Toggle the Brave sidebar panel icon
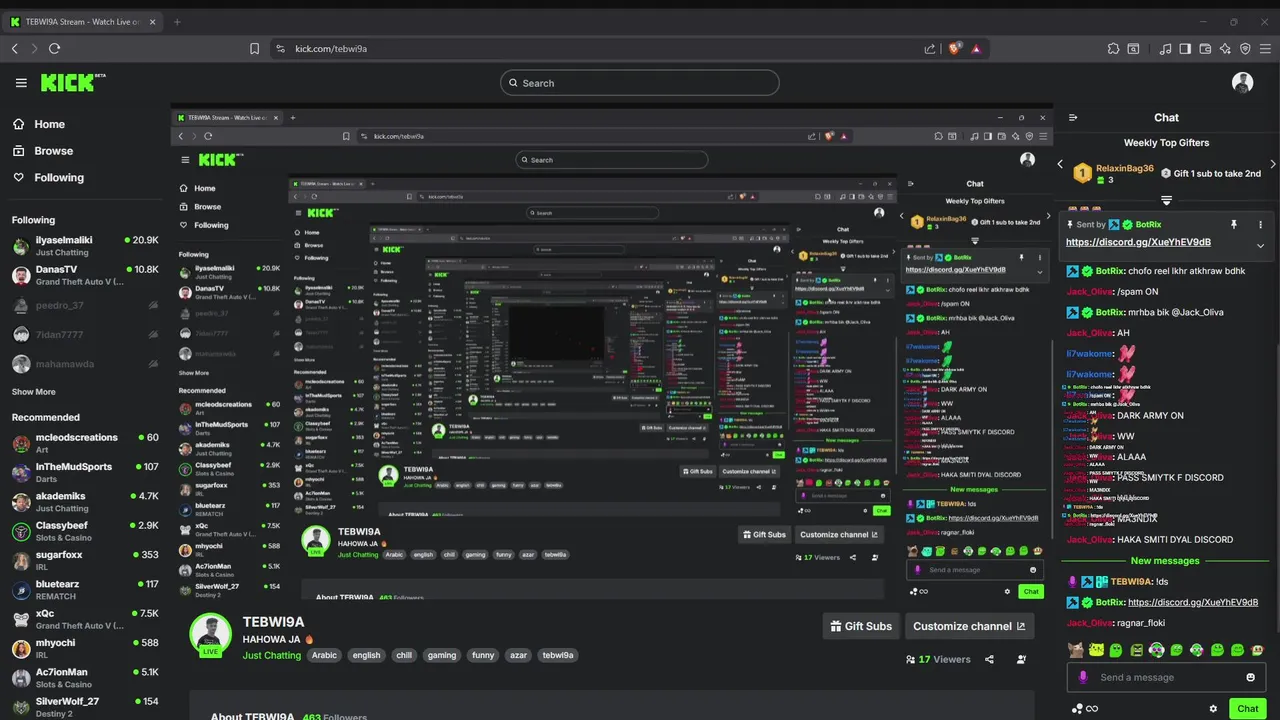 [1185, 48]
